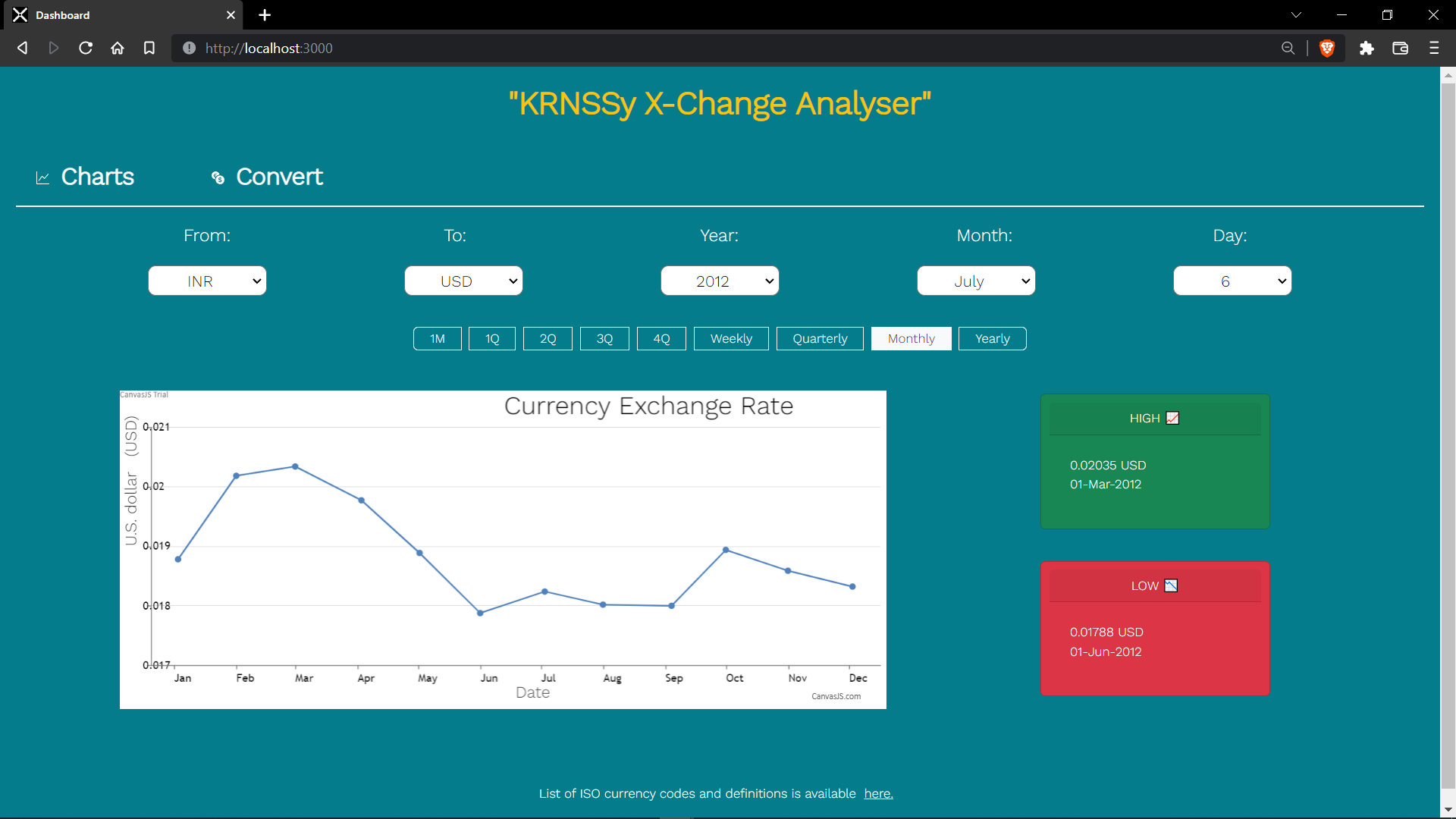1456x819 pixels.
Task: Click the back navigation arrow
Action: point(23,48)
